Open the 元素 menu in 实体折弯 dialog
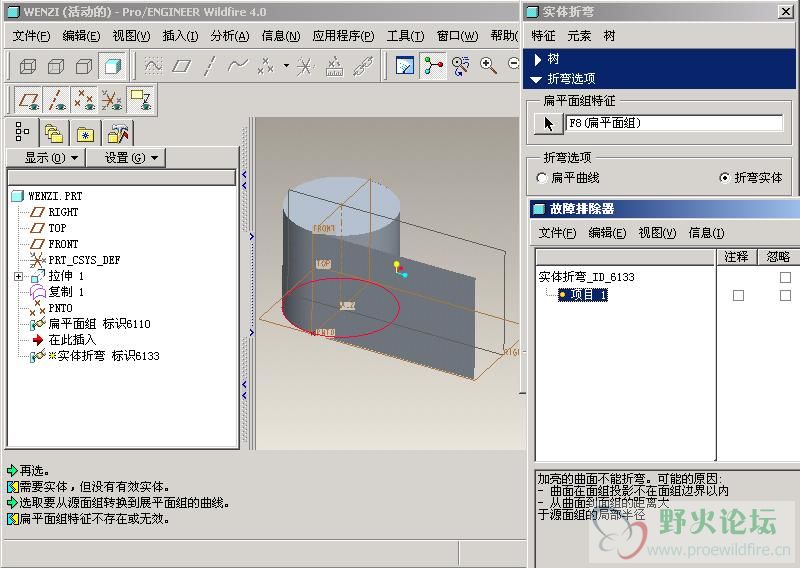800x568 pixels. (579, 36)
